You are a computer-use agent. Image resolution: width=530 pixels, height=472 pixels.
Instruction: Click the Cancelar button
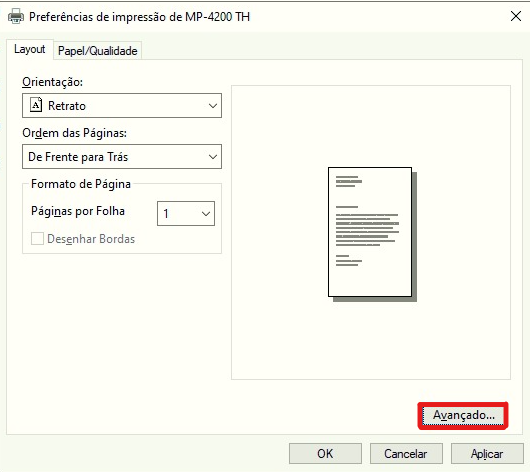(406, 453)
